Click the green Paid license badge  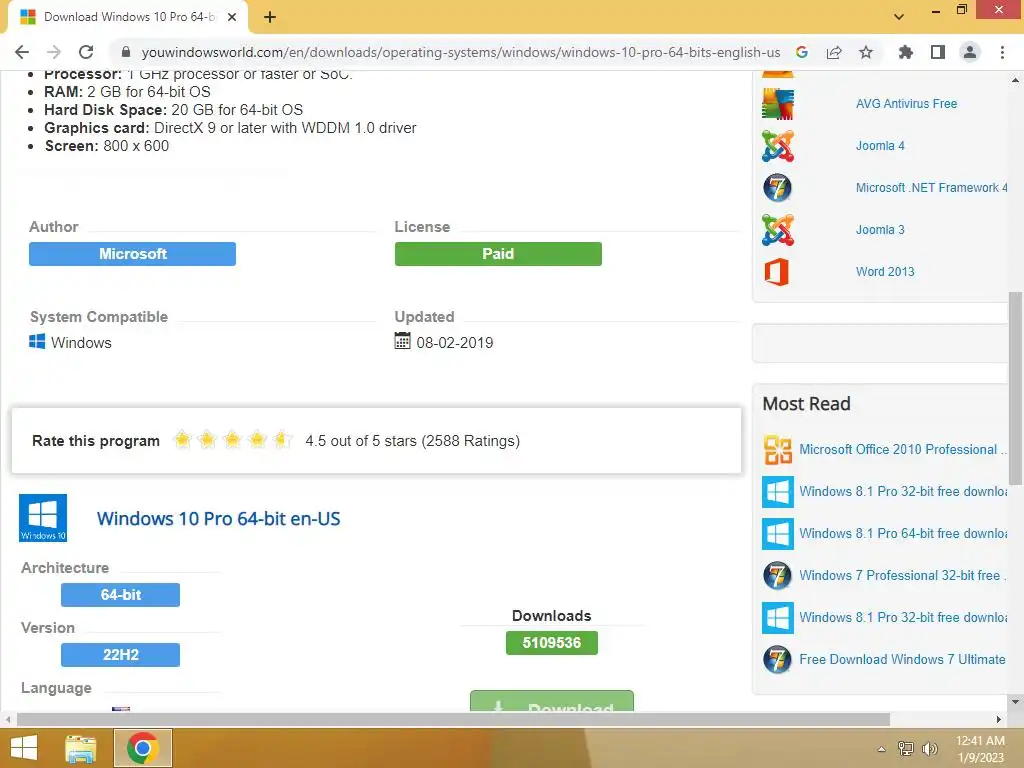click(498, 254)
